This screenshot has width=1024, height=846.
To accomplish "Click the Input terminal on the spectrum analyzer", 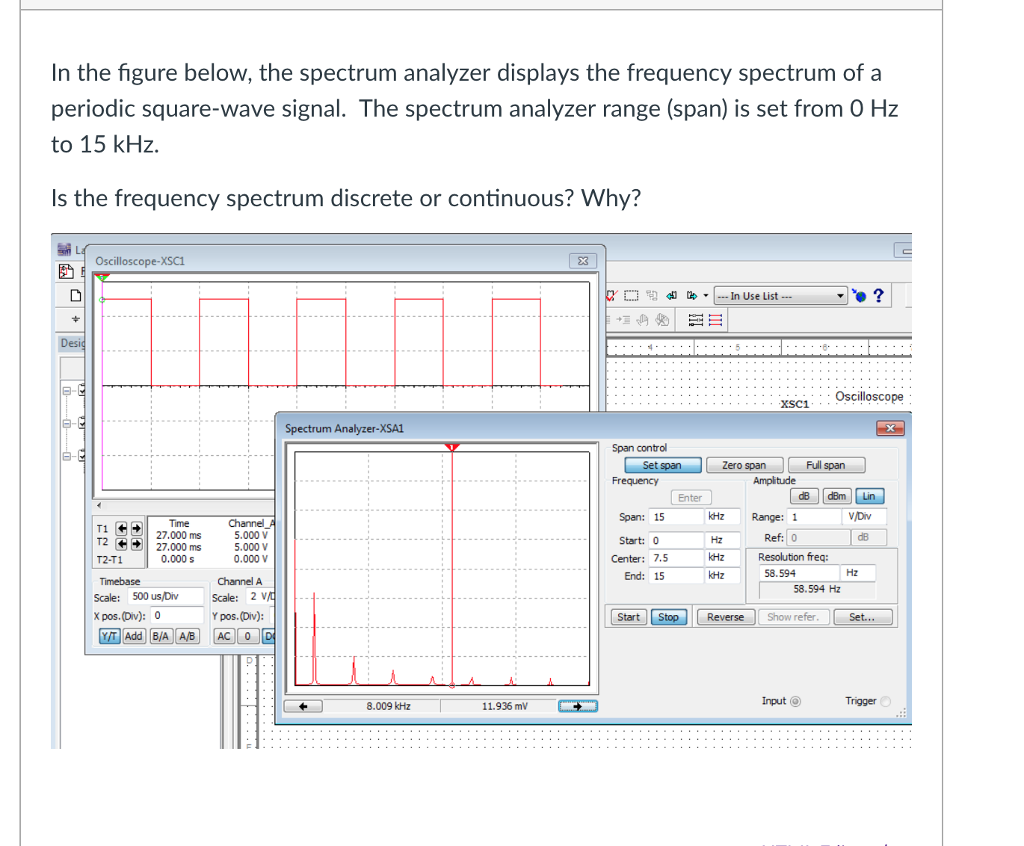I will tap(797, 701).
